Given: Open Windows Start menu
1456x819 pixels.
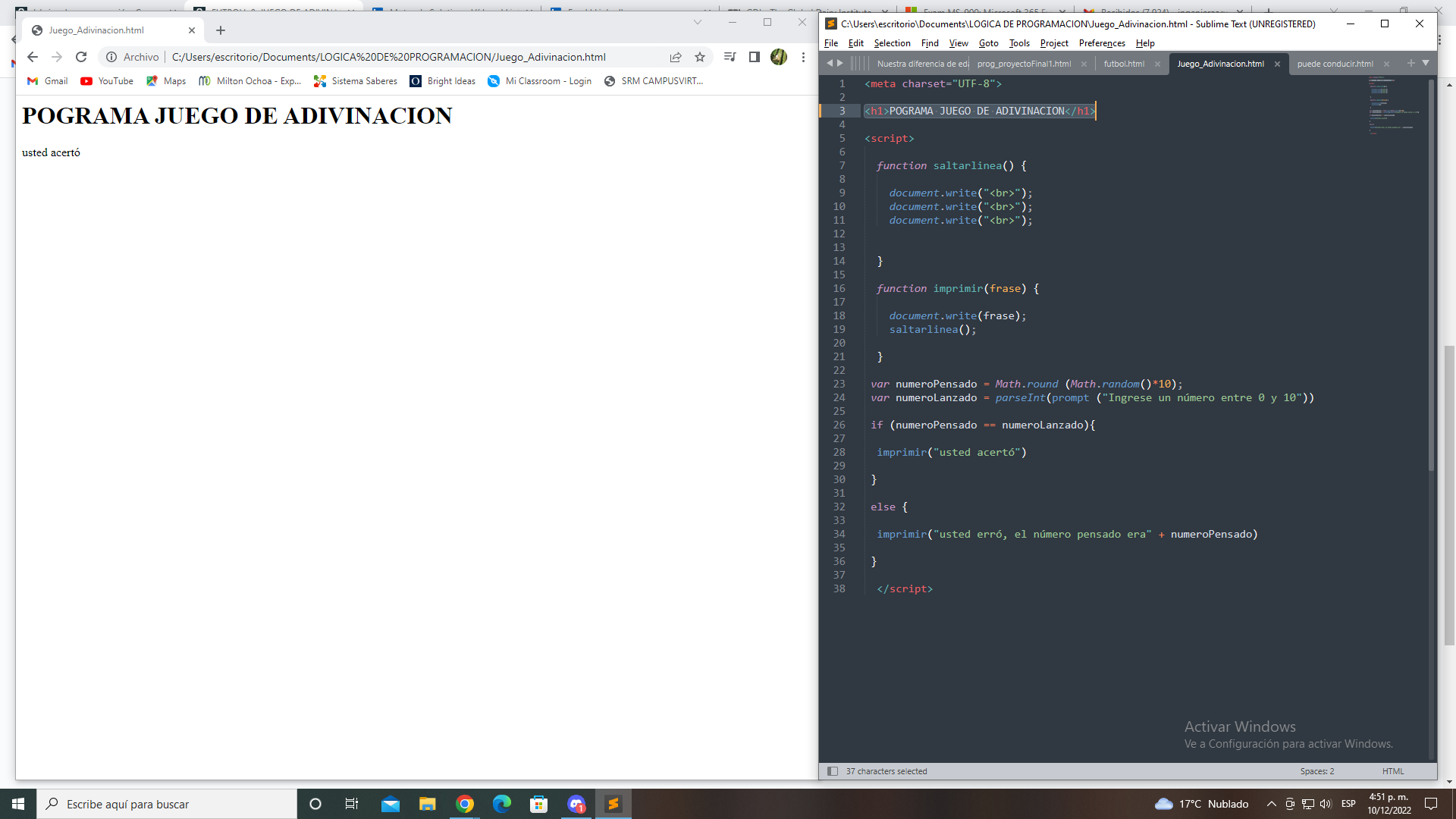Looking at the screenshot, I should pyautogui.click(x=18, y=804).
